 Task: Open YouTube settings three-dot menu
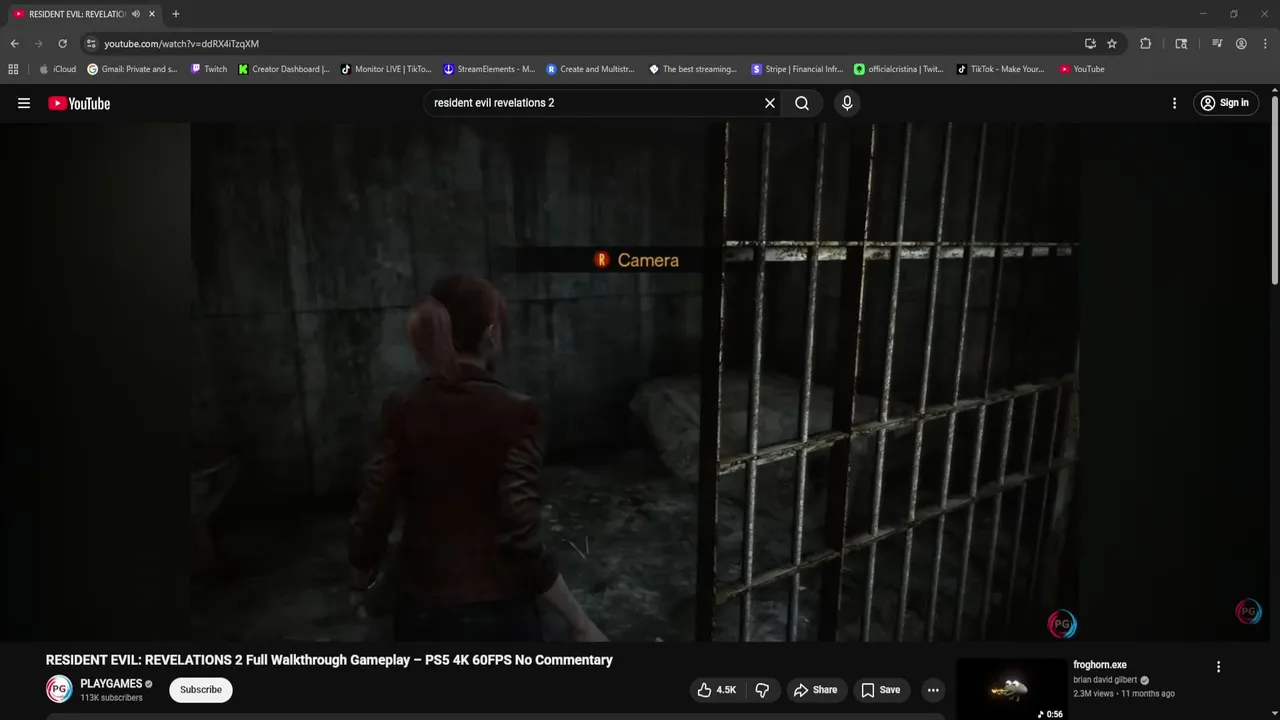[x=1175, y=103]
